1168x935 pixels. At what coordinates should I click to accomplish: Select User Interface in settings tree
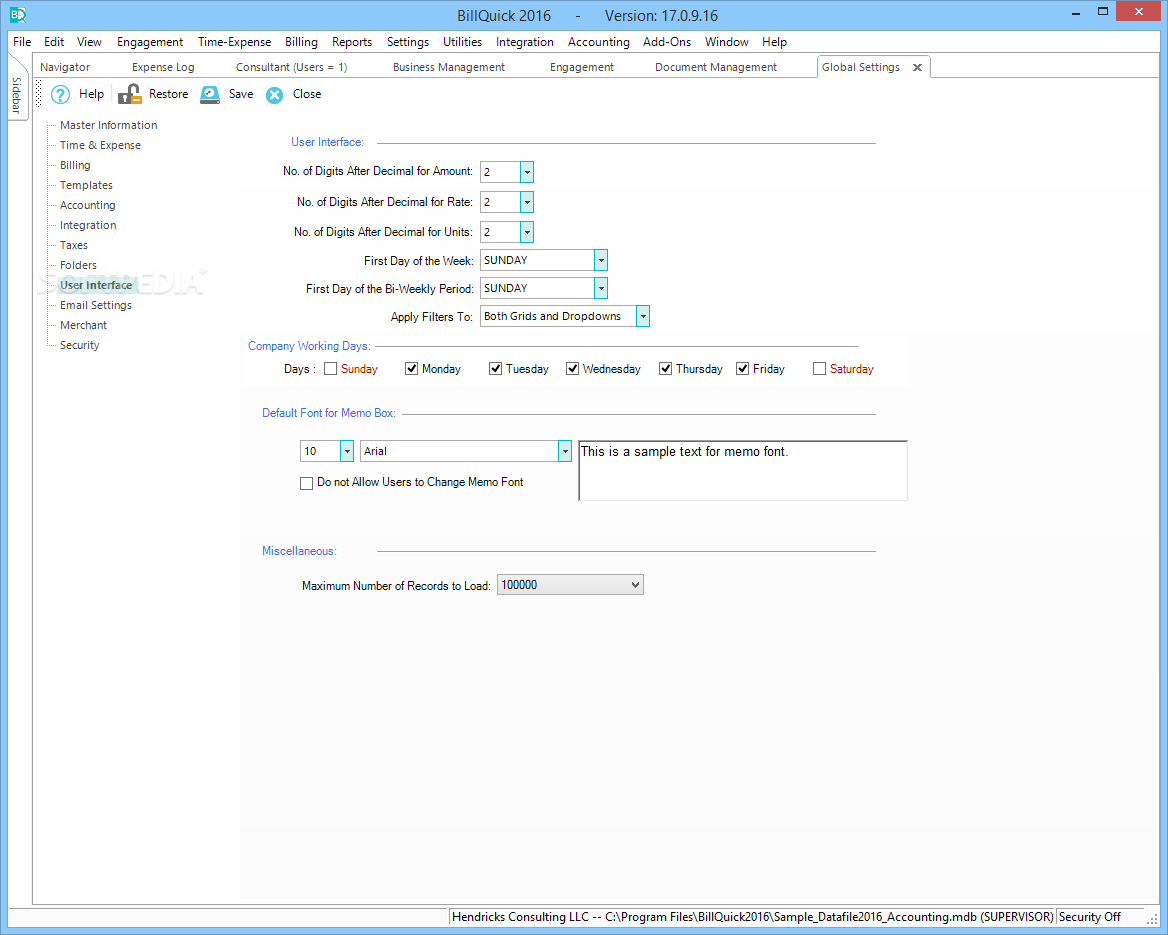point(96,285)
